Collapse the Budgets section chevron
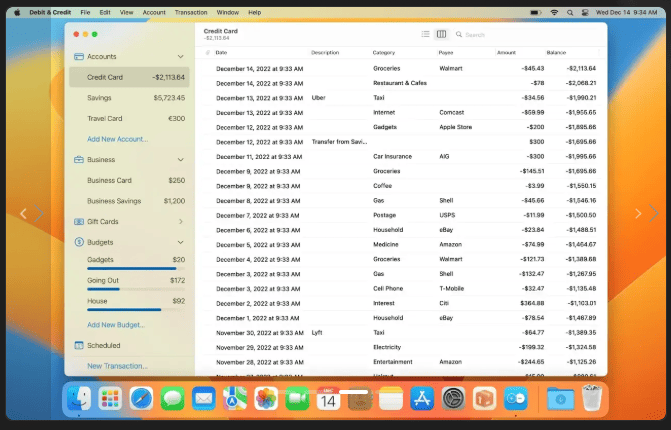This screenshot has height=430, width=671. click(x=181, y=242)
